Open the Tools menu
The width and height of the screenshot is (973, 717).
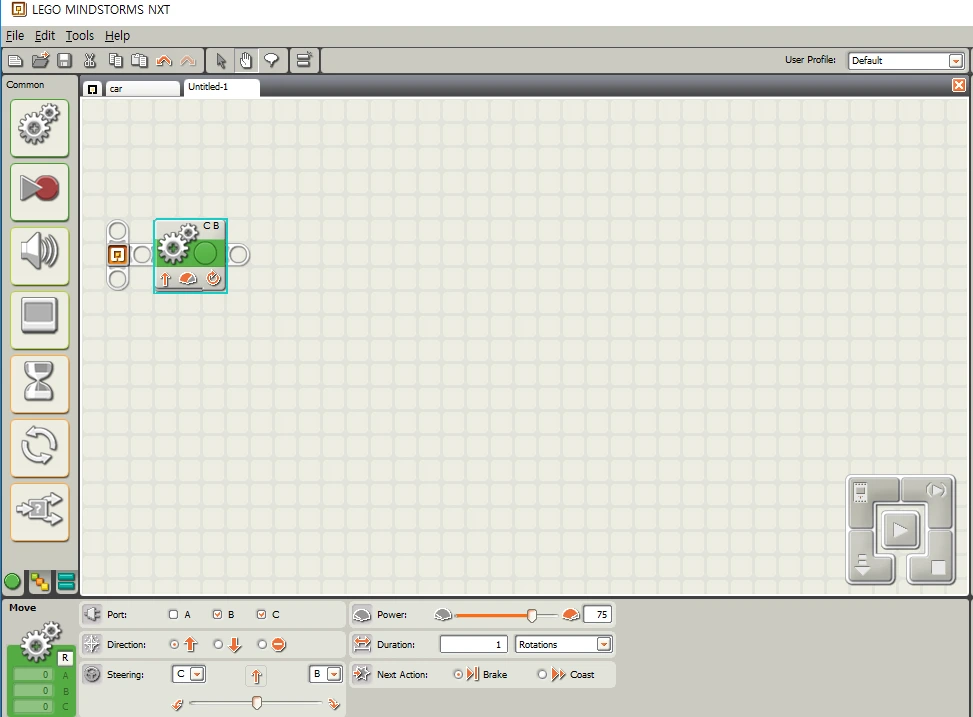click(79, 35)
